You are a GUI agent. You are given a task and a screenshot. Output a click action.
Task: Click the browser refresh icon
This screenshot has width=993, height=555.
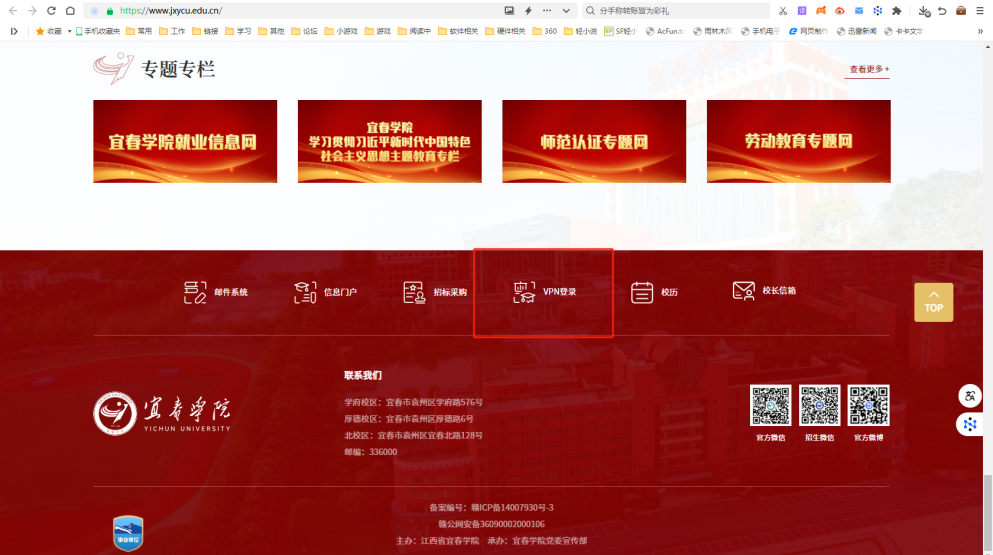[51, 10]
